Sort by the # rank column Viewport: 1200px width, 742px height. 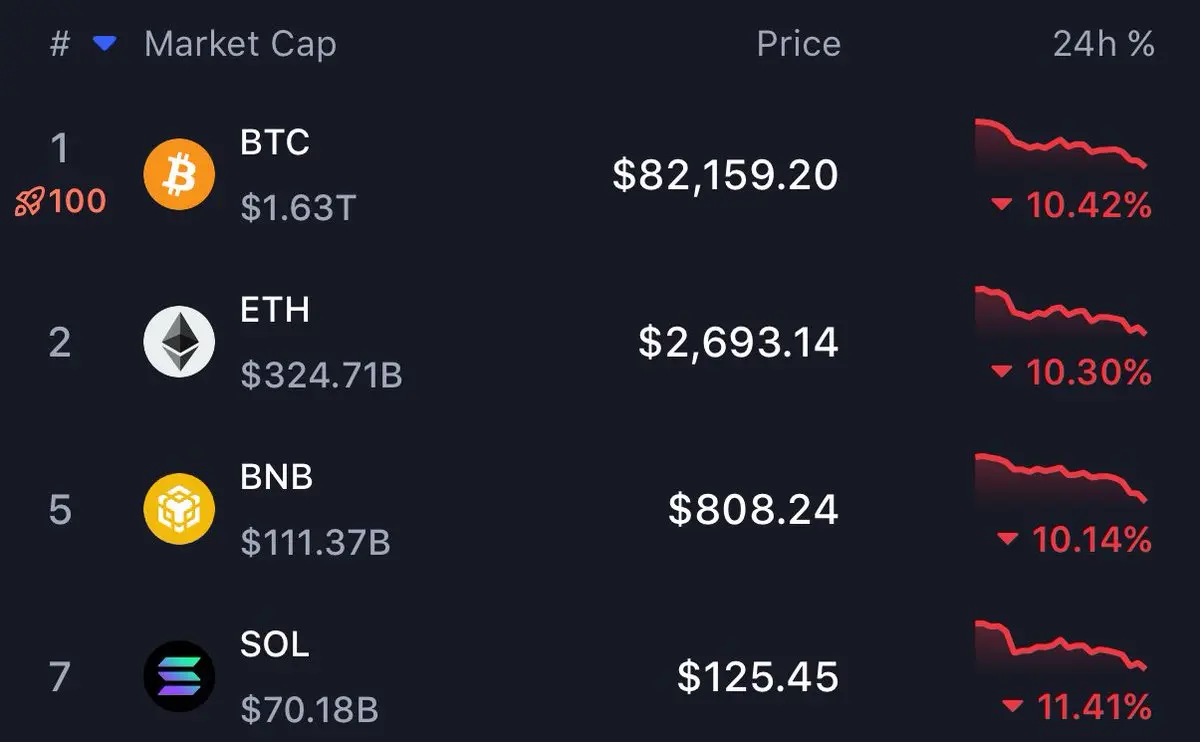[x=60, y=44]
